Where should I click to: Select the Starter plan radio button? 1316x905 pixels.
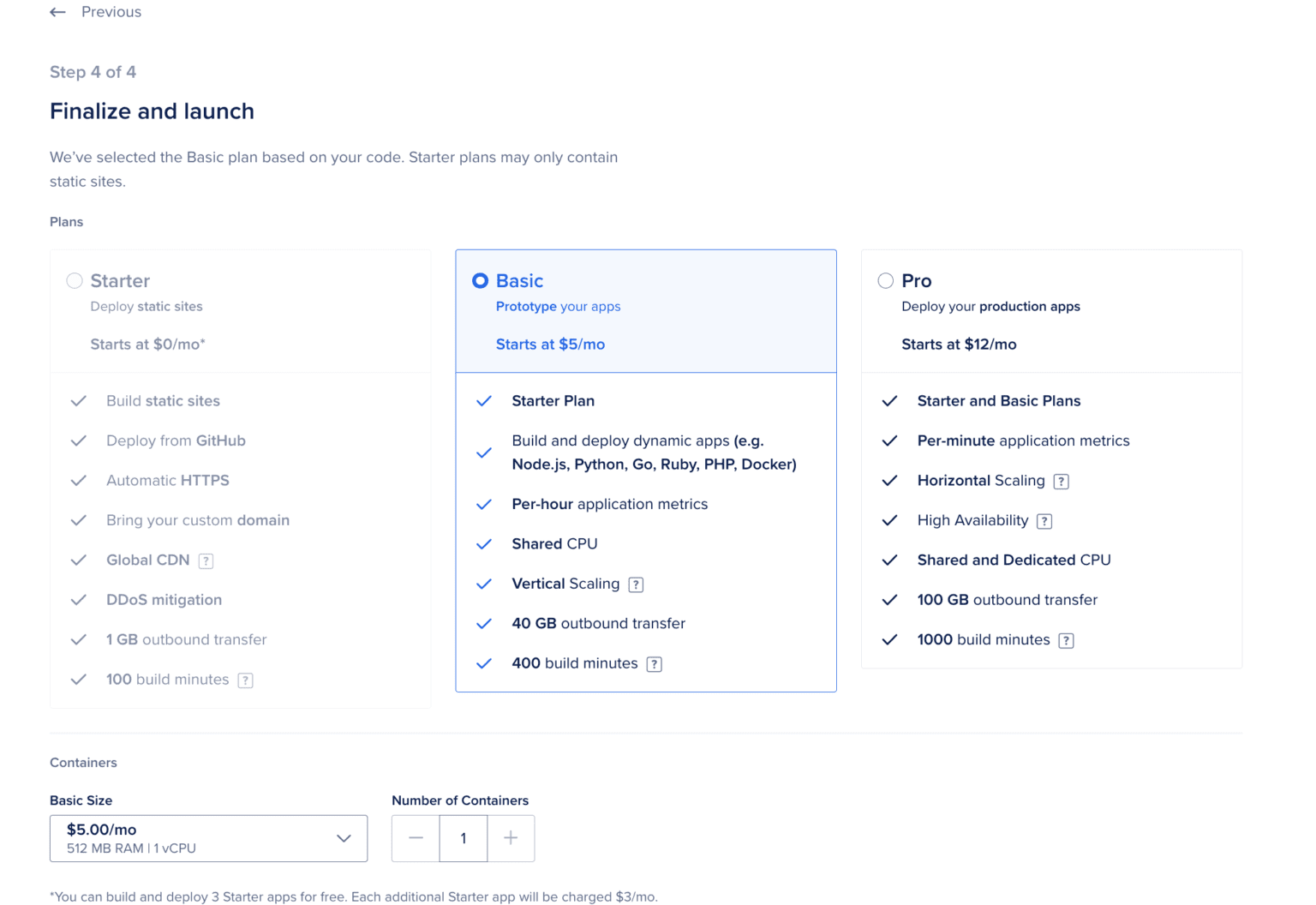pos(75,280)
